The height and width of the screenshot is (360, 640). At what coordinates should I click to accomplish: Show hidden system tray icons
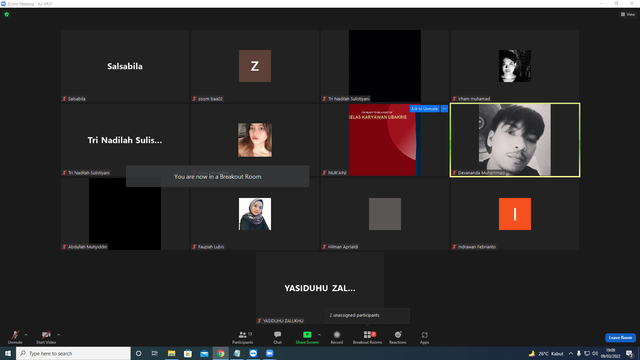click(571, 353)
